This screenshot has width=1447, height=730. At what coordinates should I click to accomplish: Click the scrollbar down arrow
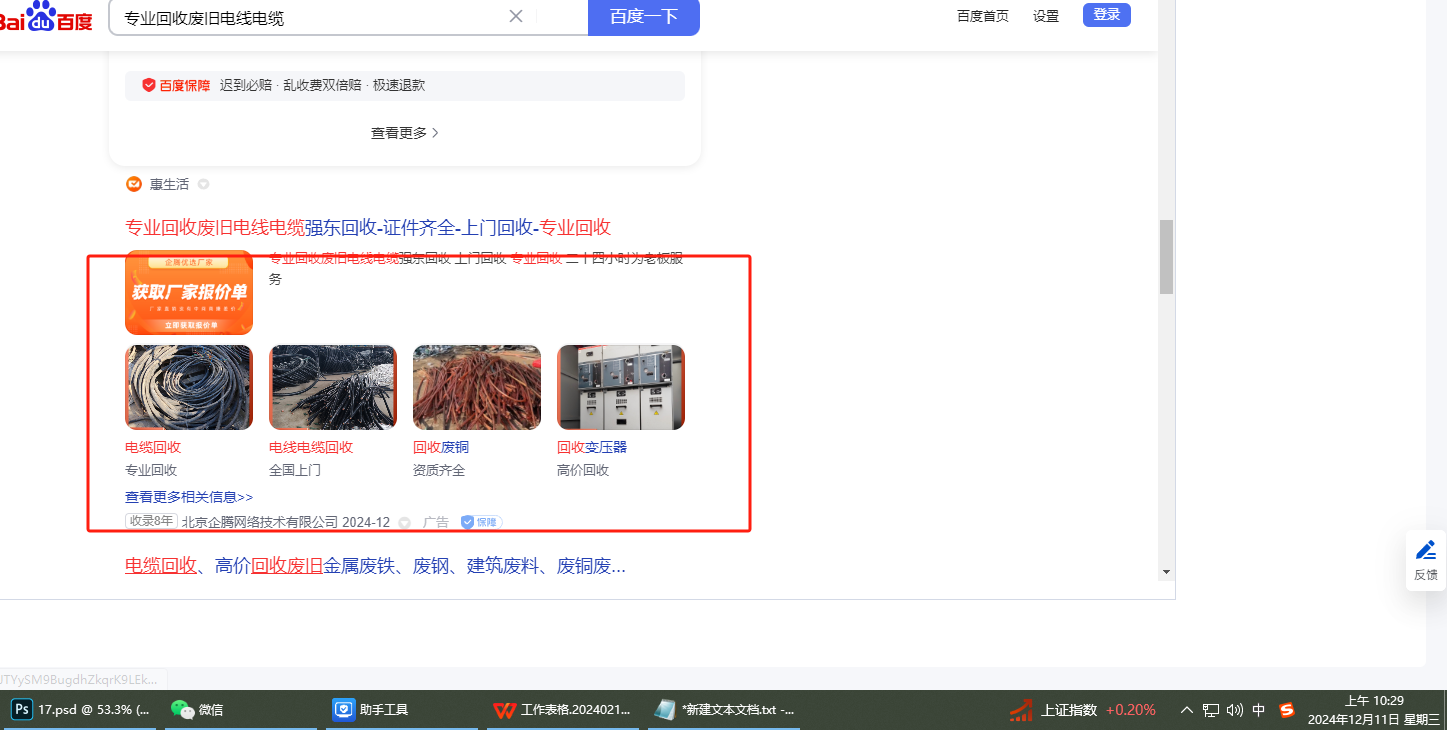coord(1166,572)
